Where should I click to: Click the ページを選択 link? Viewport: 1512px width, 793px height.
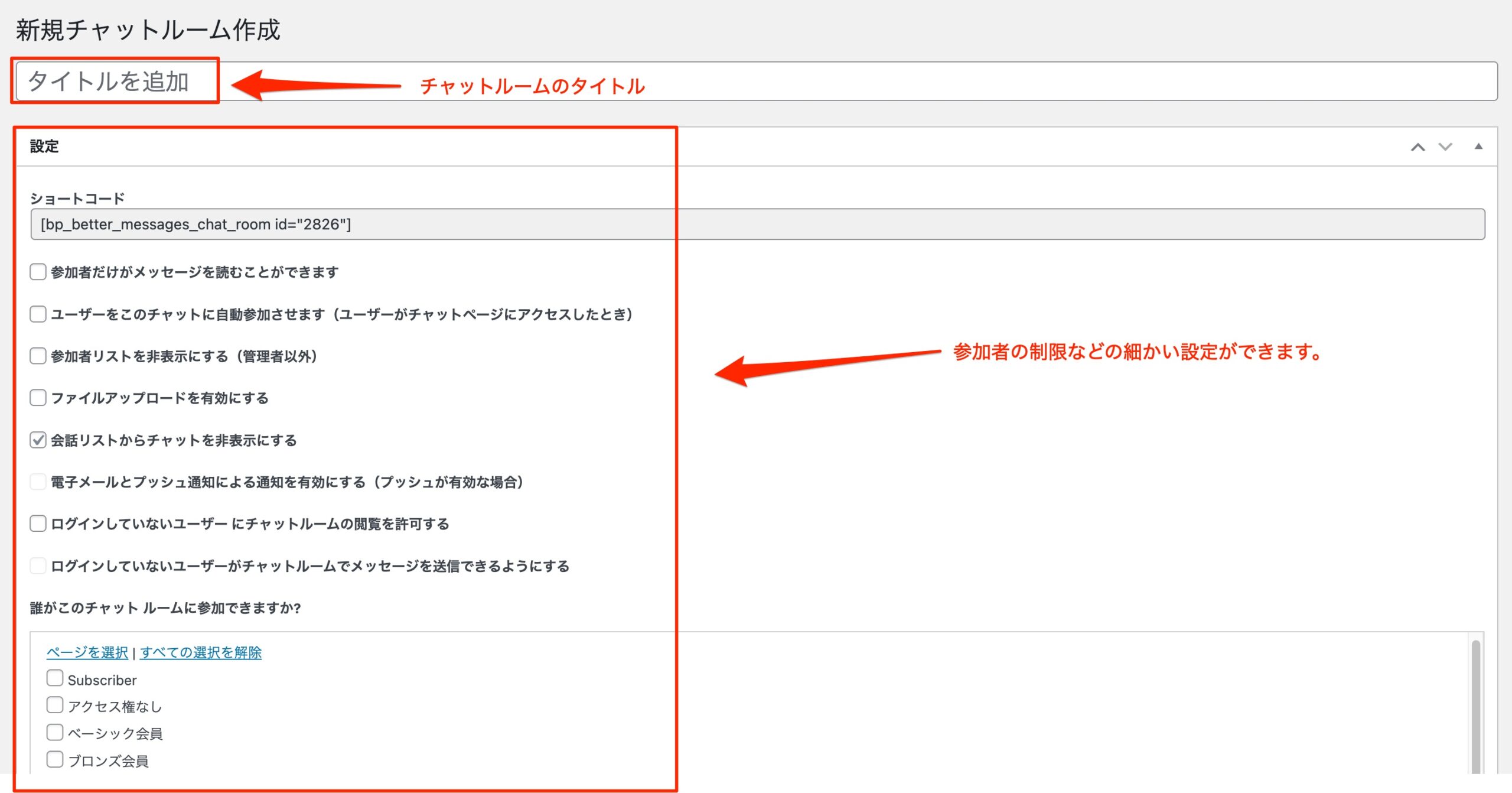[87, 652]
